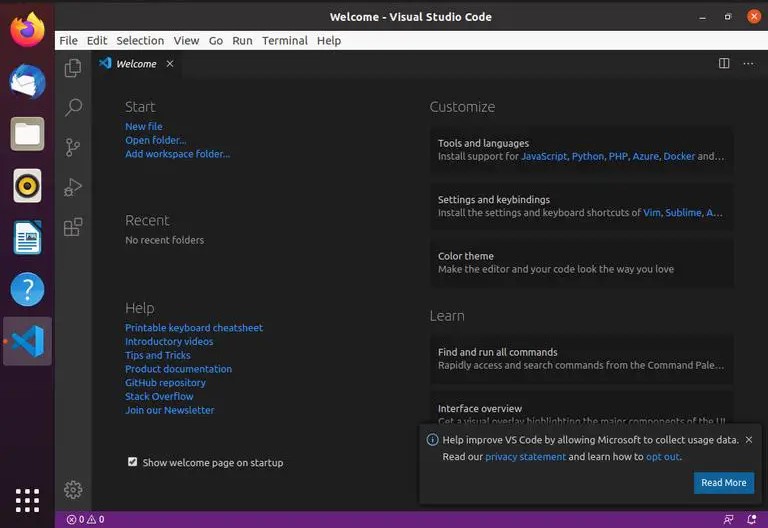Click the Settings and keybindings heading
768x528 pixels.
point(494,199)
